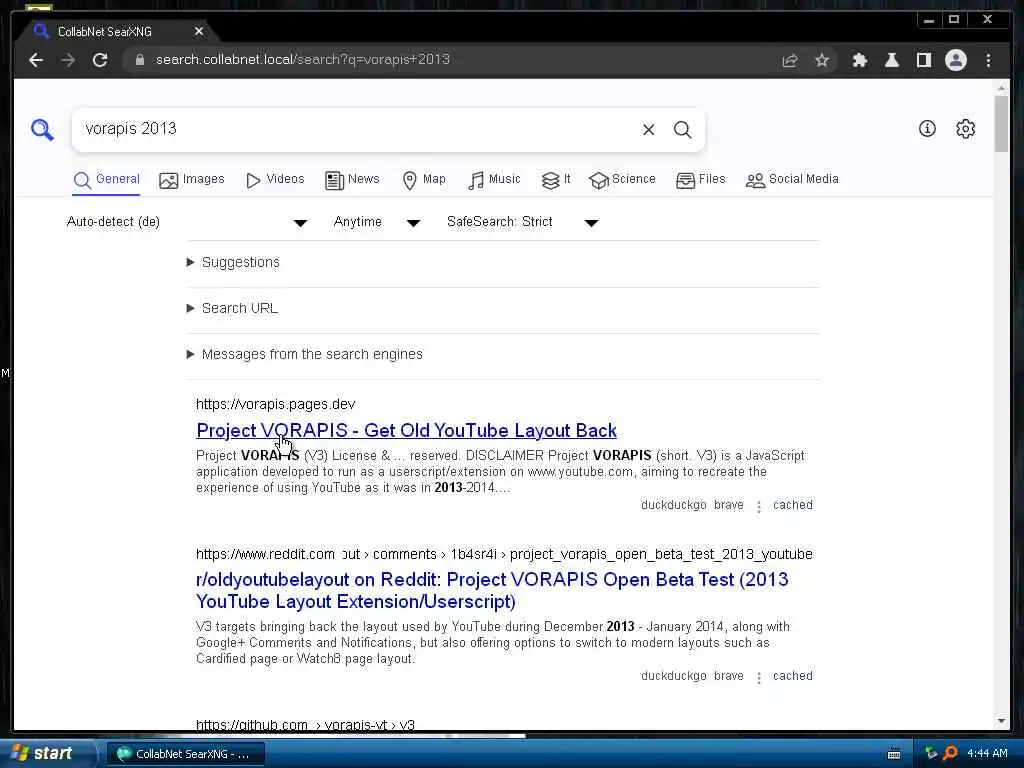Click the system tray network icon
Screen dimensions: 1024x768
pos(930,753)
